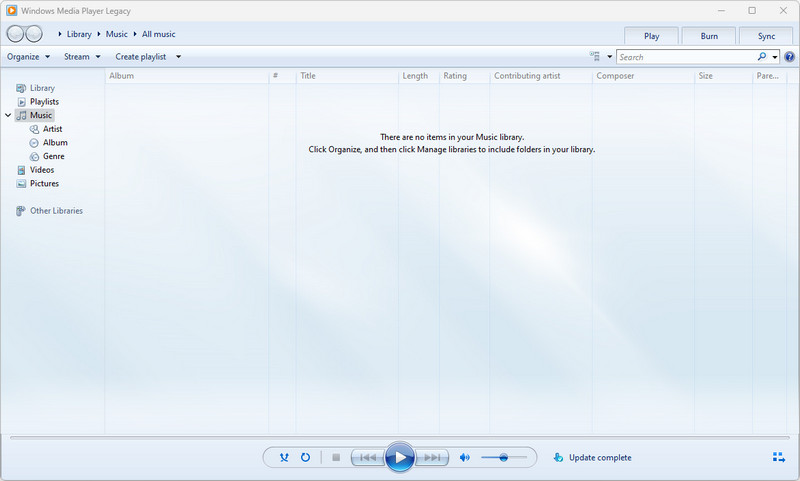The height and width of the screenshot is (481, 800).
Task: Stop playback with the Stop button
Action: click(x=336, y=458)
